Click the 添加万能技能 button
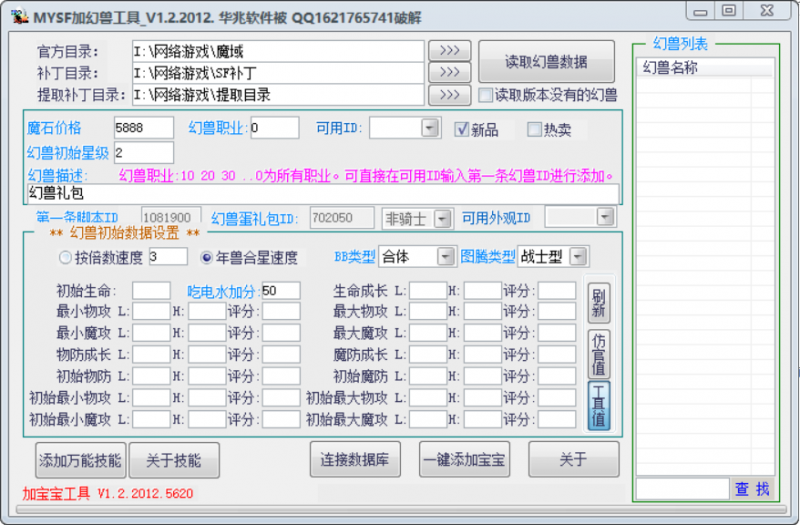 81,460
